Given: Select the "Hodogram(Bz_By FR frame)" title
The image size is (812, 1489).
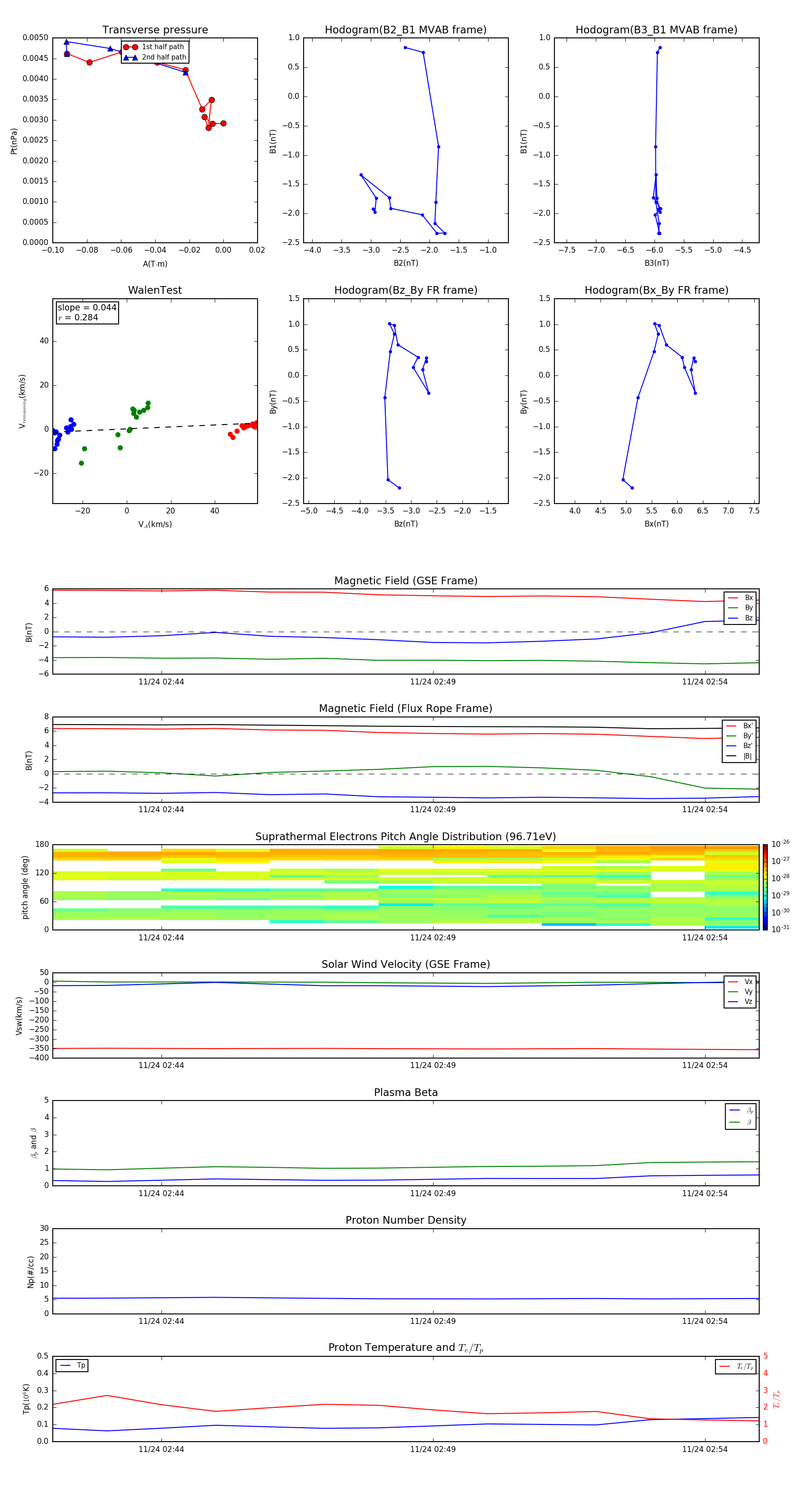Looking at the screenshot, I should coord(406,290).
